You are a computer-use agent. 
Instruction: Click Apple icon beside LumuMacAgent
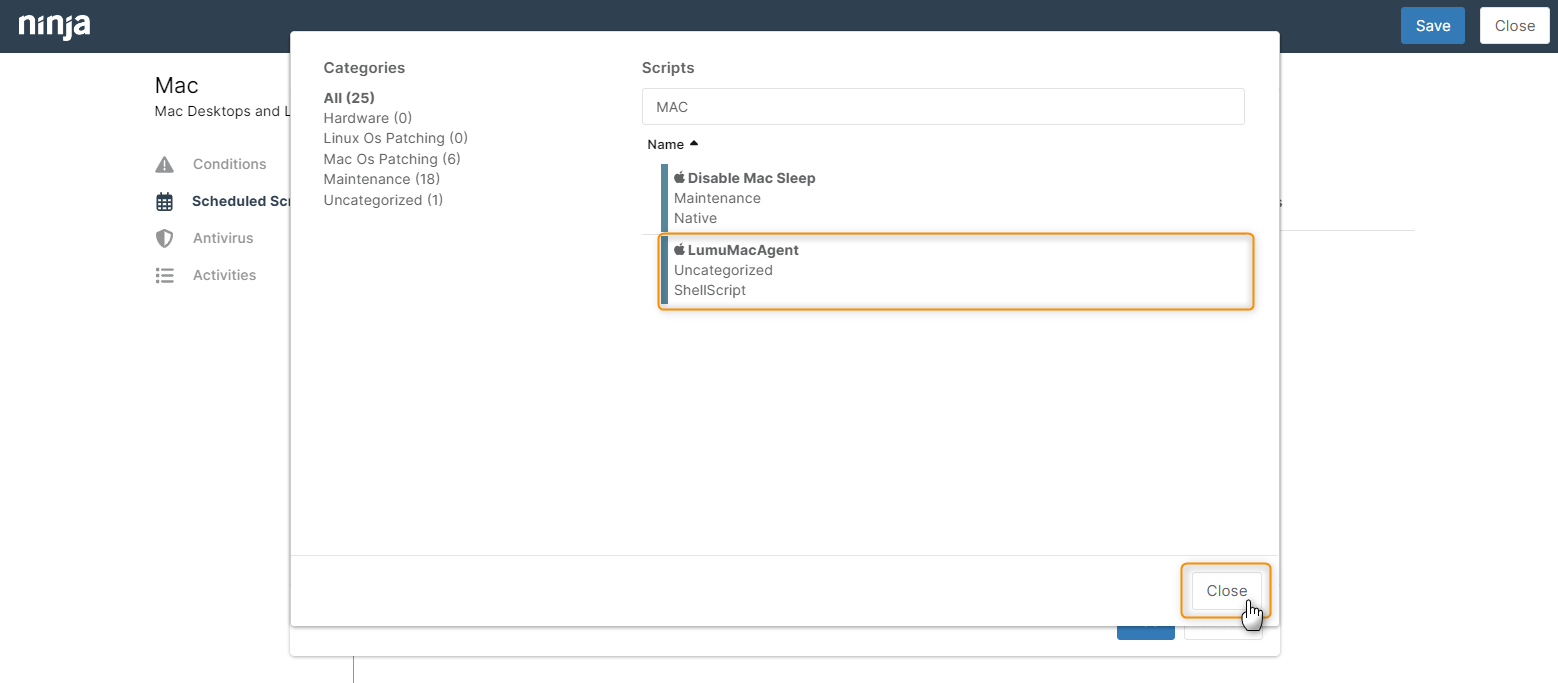click(679, 250)
